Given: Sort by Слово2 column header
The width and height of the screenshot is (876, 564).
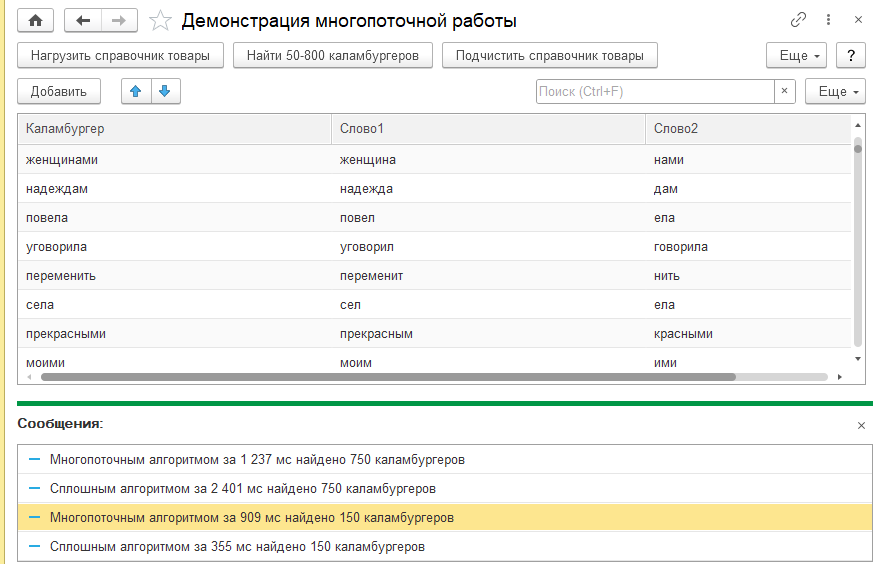Looking at the screenshot, I should coord(748,128).
